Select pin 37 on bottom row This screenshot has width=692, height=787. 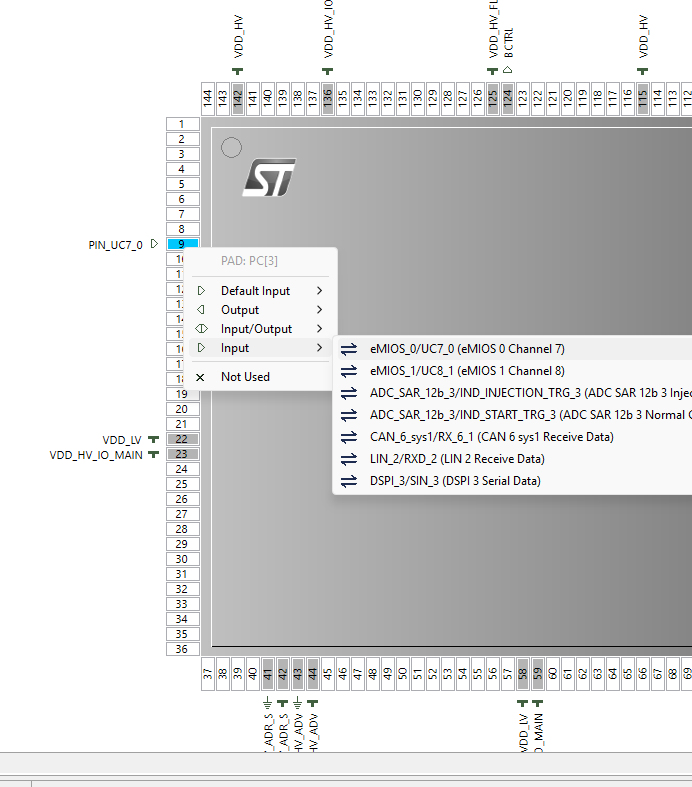coord(208,674)
